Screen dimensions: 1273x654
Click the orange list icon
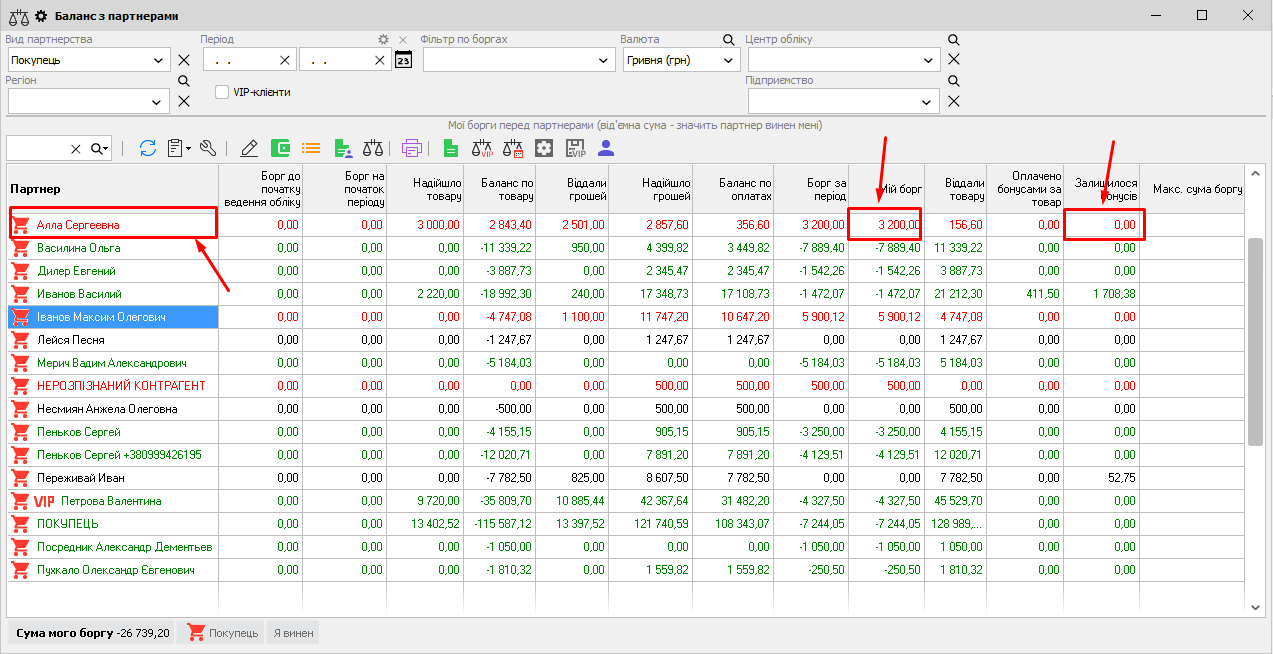(311, 148)
